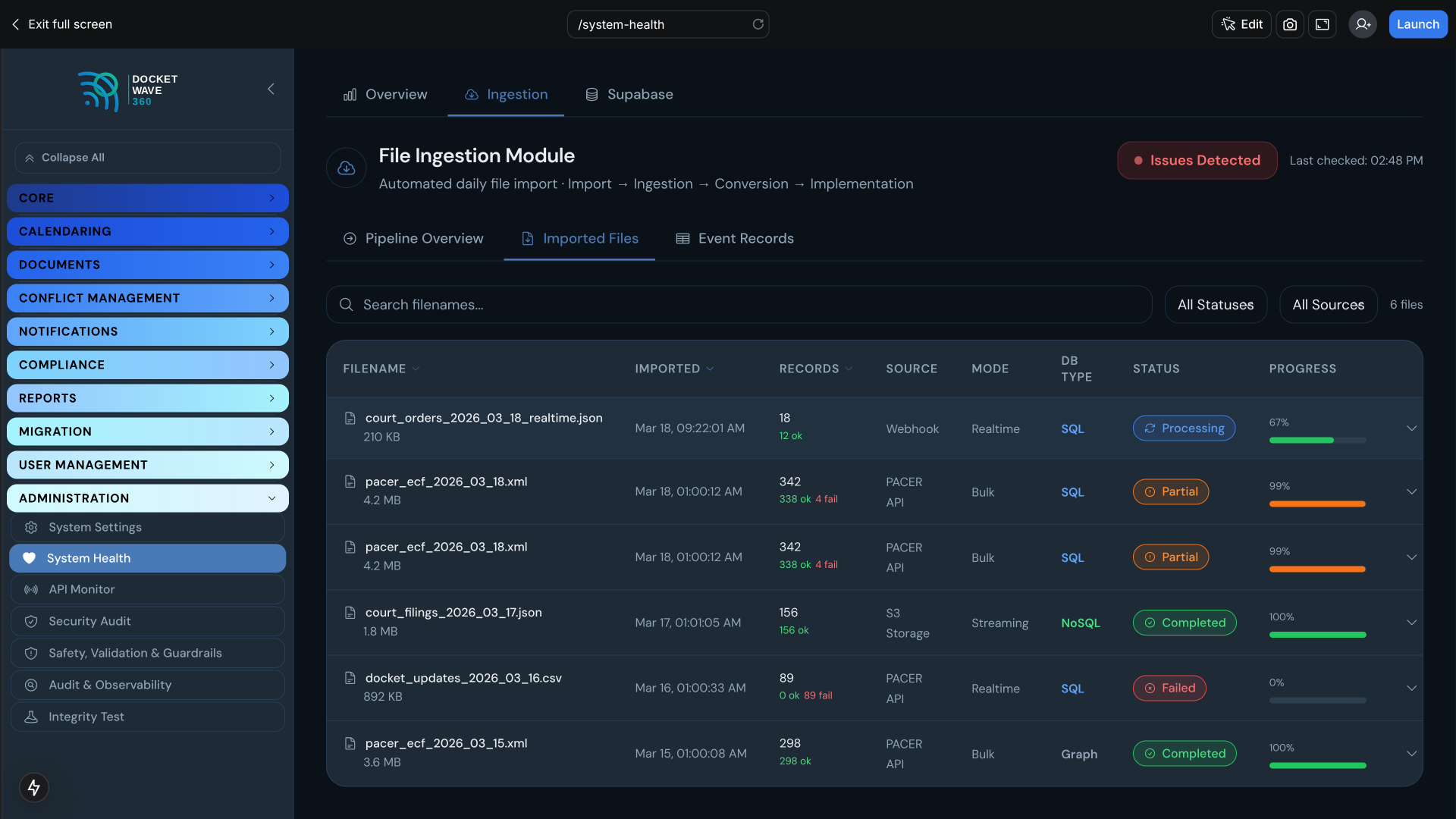Expand the court_orders_2026_03_18_realtime.json row details
Screen dimensions: 1456x819
[1411, 428]
